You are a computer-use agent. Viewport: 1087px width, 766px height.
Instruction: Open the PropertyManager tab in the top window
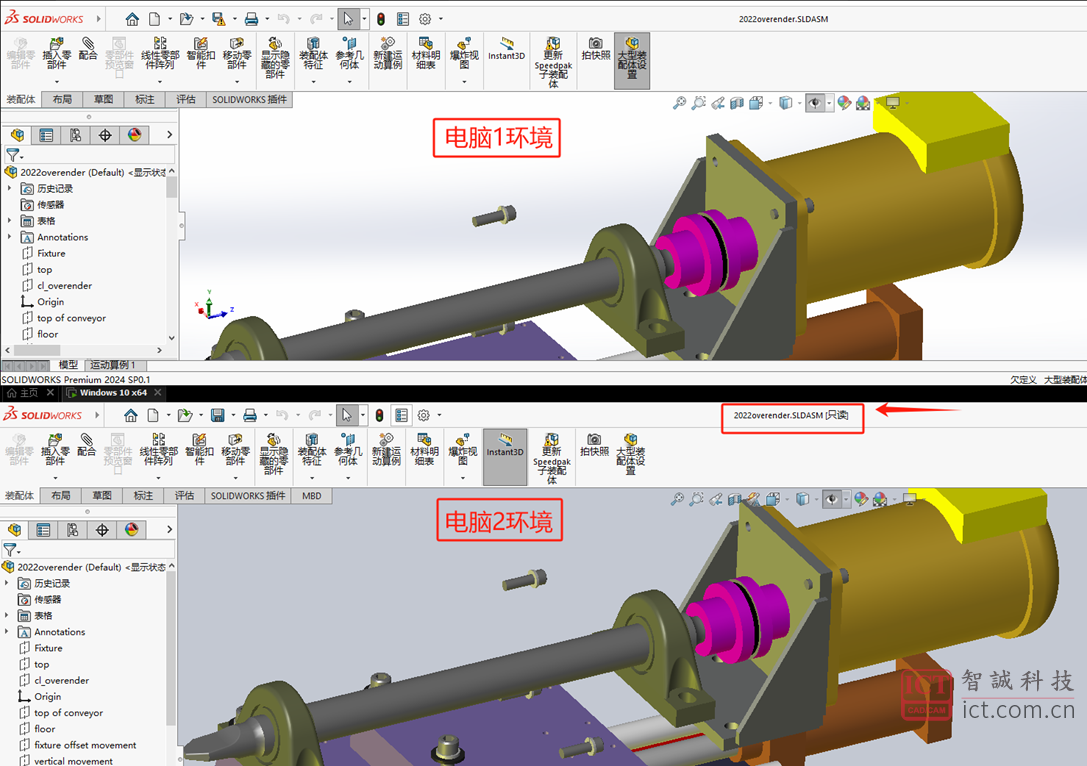(x=46, y=135)
